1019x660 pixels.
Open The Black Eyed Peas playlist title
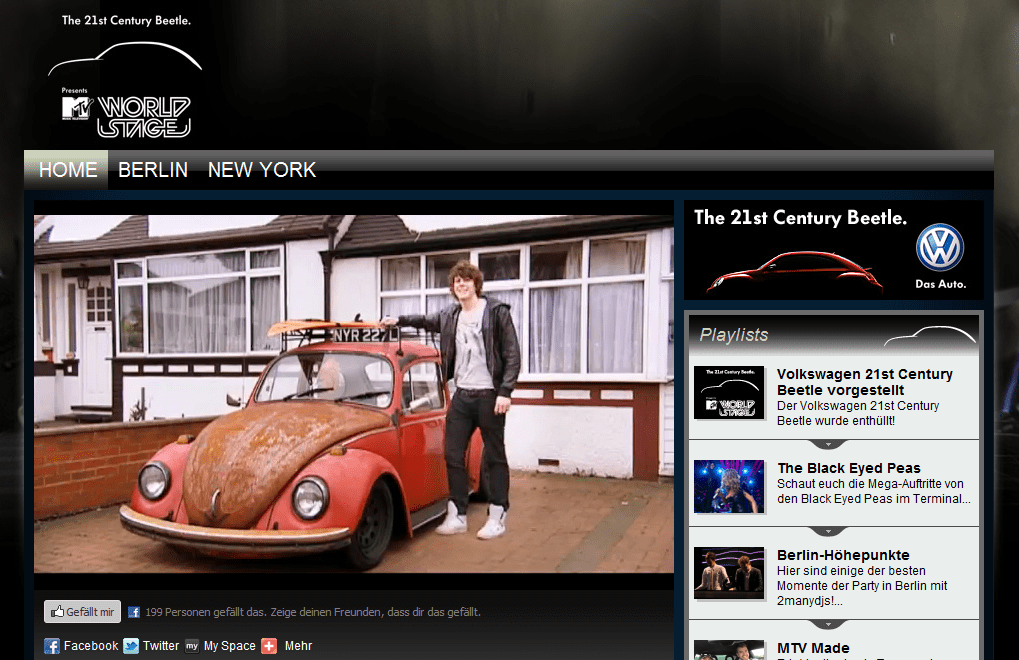[849, 468]
